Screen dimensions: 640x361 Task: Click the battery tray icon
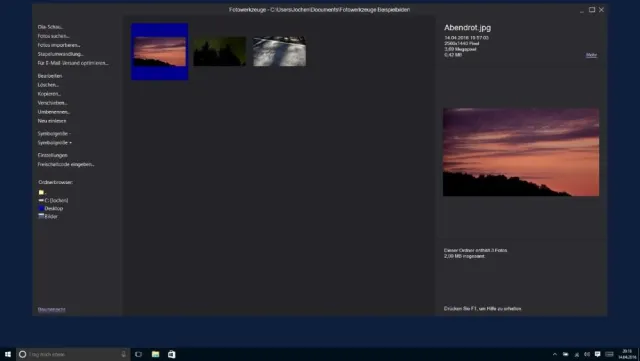(x=565, y=354)
